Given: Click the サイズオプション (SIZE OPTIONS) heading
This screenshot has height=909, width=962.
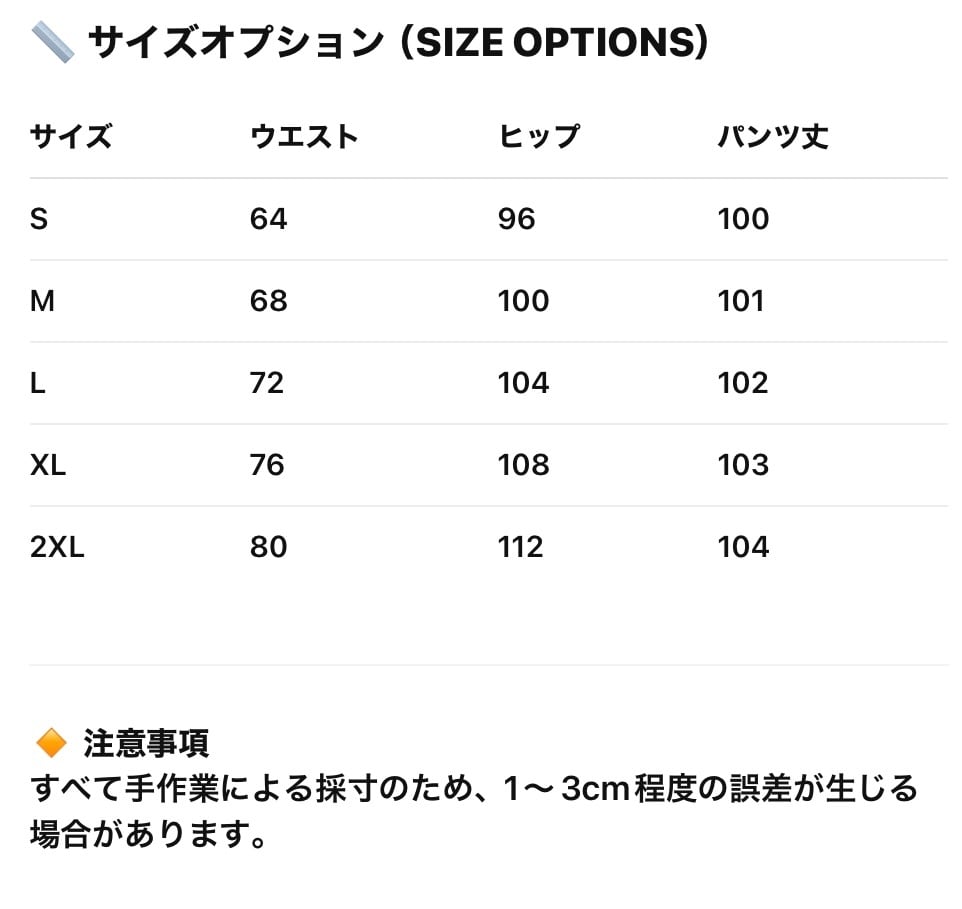Looking at the screenshot, I should pyautogui.click(x=398, y=43).
